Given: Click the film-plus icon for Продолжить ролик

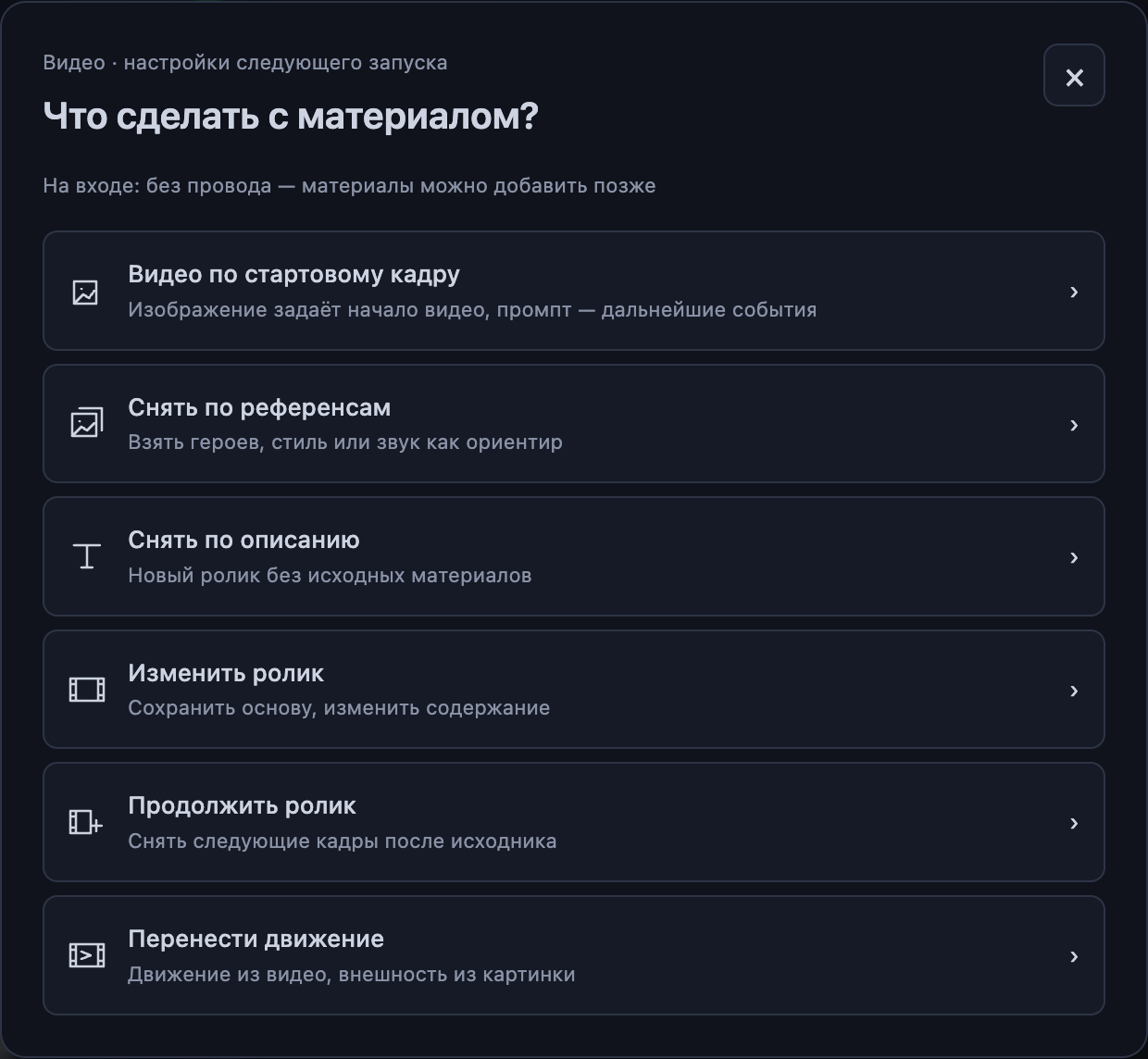Looking at the screenshot, I should click(86, 822).
